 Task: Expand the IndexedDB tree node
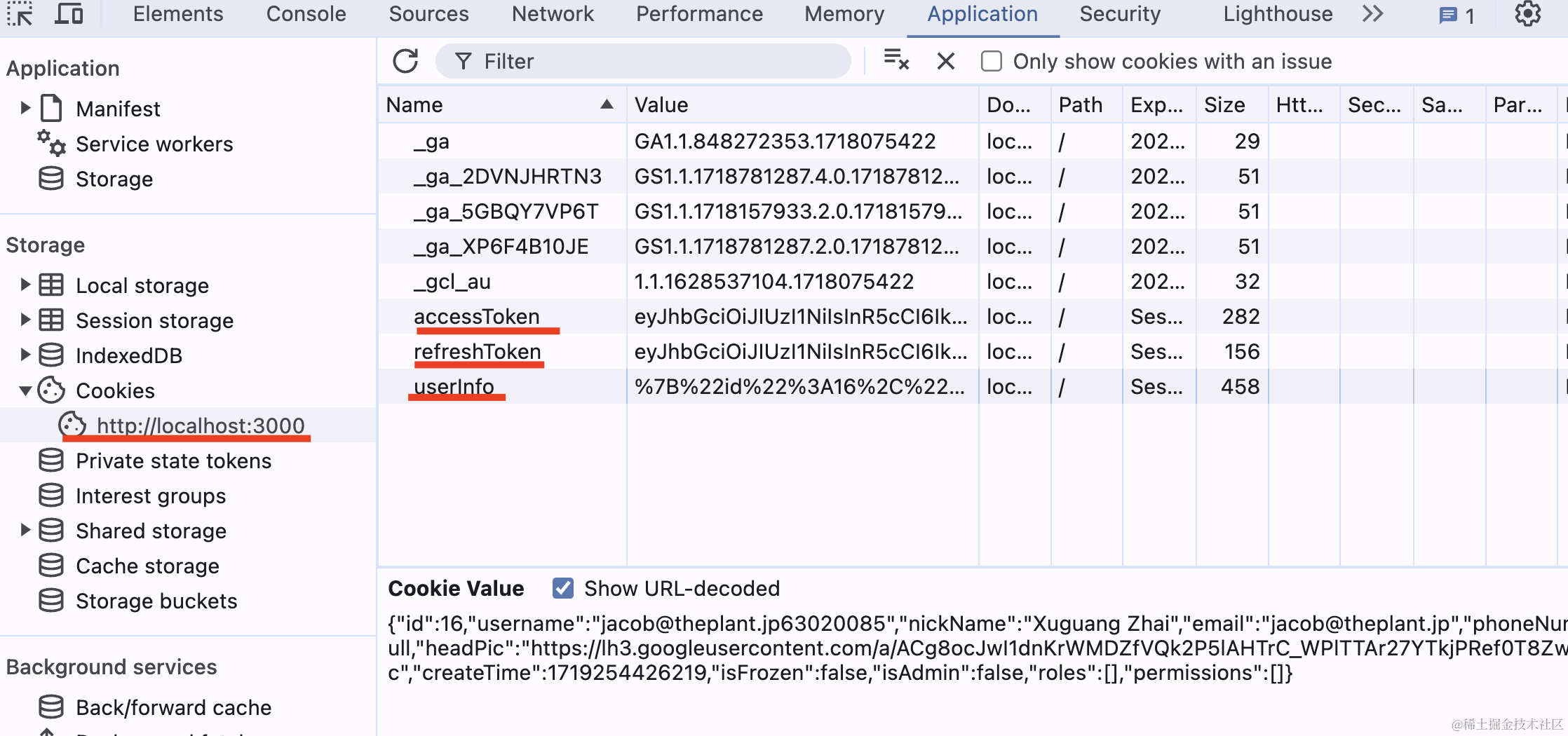tap(25, 355)
